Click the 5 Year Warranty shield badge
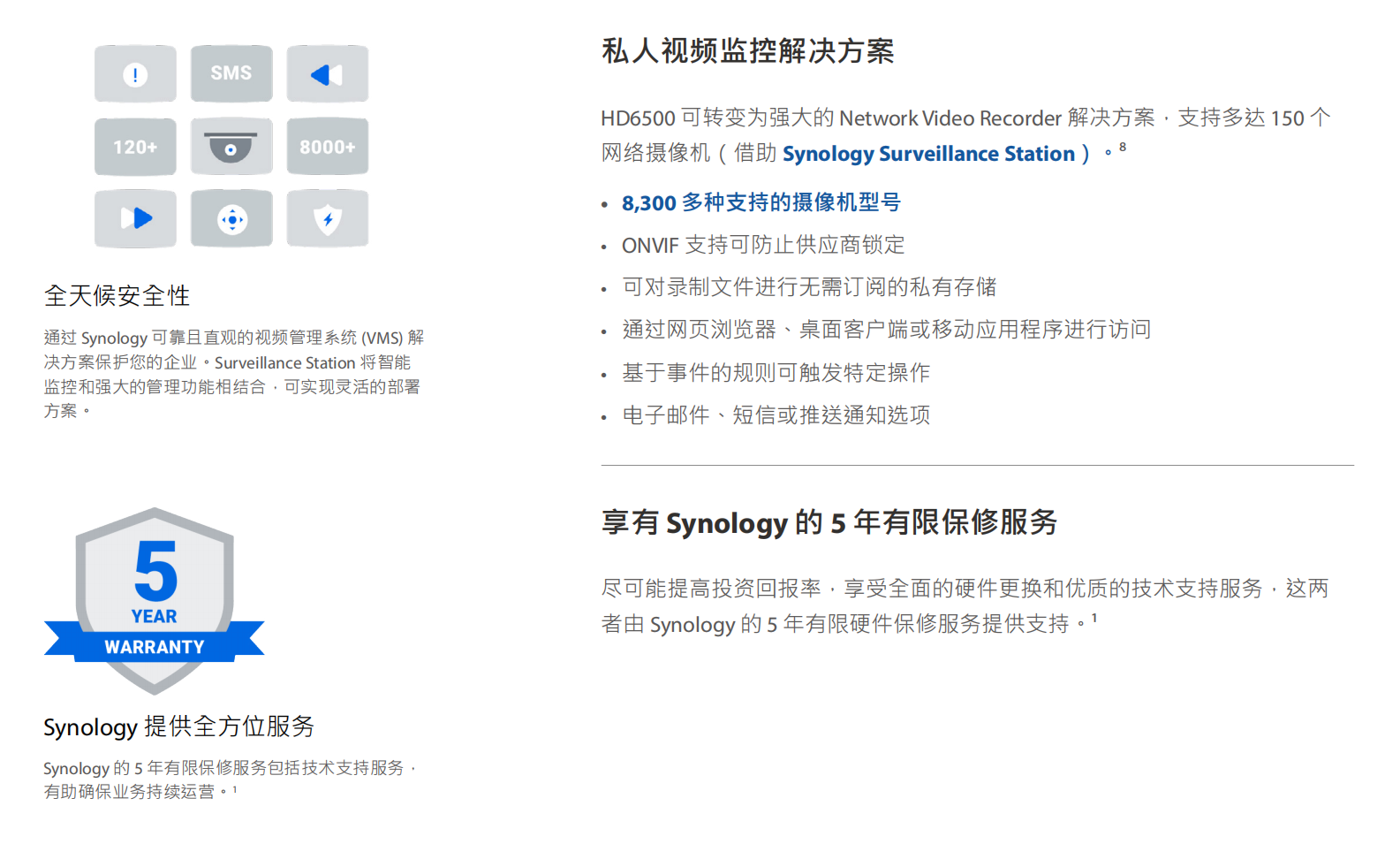The width and height of the screenshot is (1400, 844). pyautogui.click(x=155, y=601)
